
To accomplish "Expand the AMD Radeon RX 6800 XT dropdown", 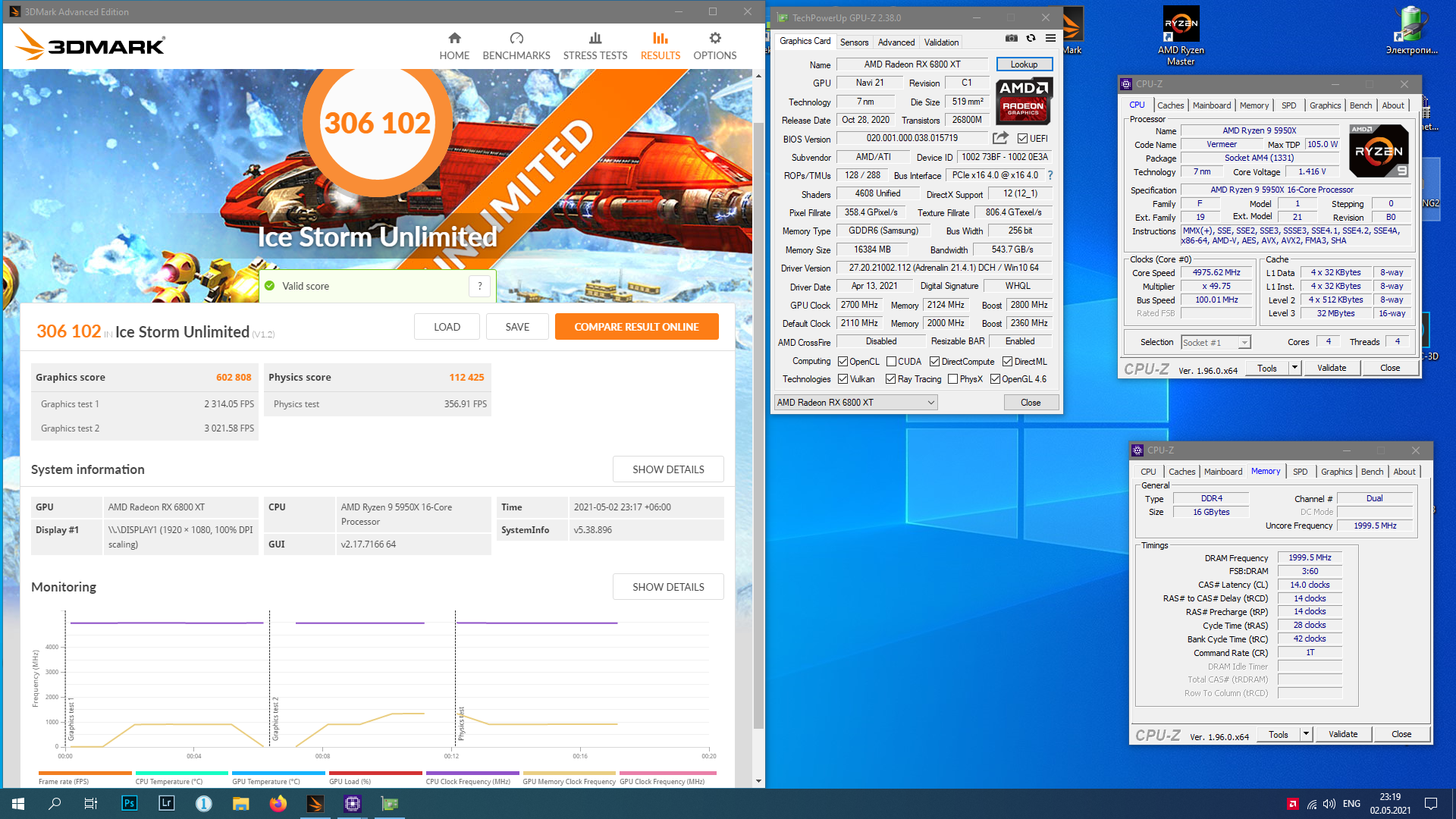I will click(930, 403).
